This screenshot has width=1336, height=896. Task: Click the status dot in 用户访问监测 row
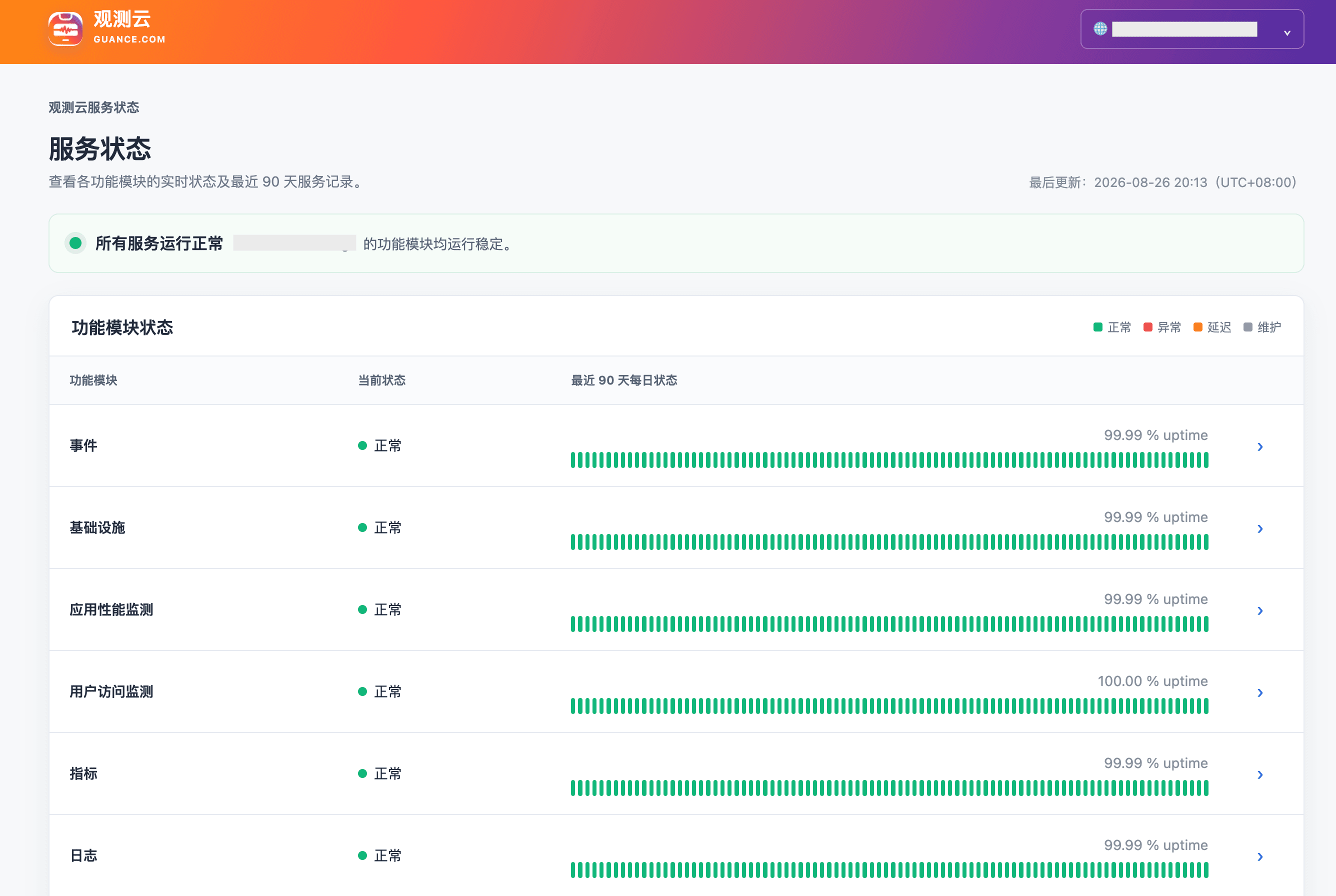[x=362, y=691]
